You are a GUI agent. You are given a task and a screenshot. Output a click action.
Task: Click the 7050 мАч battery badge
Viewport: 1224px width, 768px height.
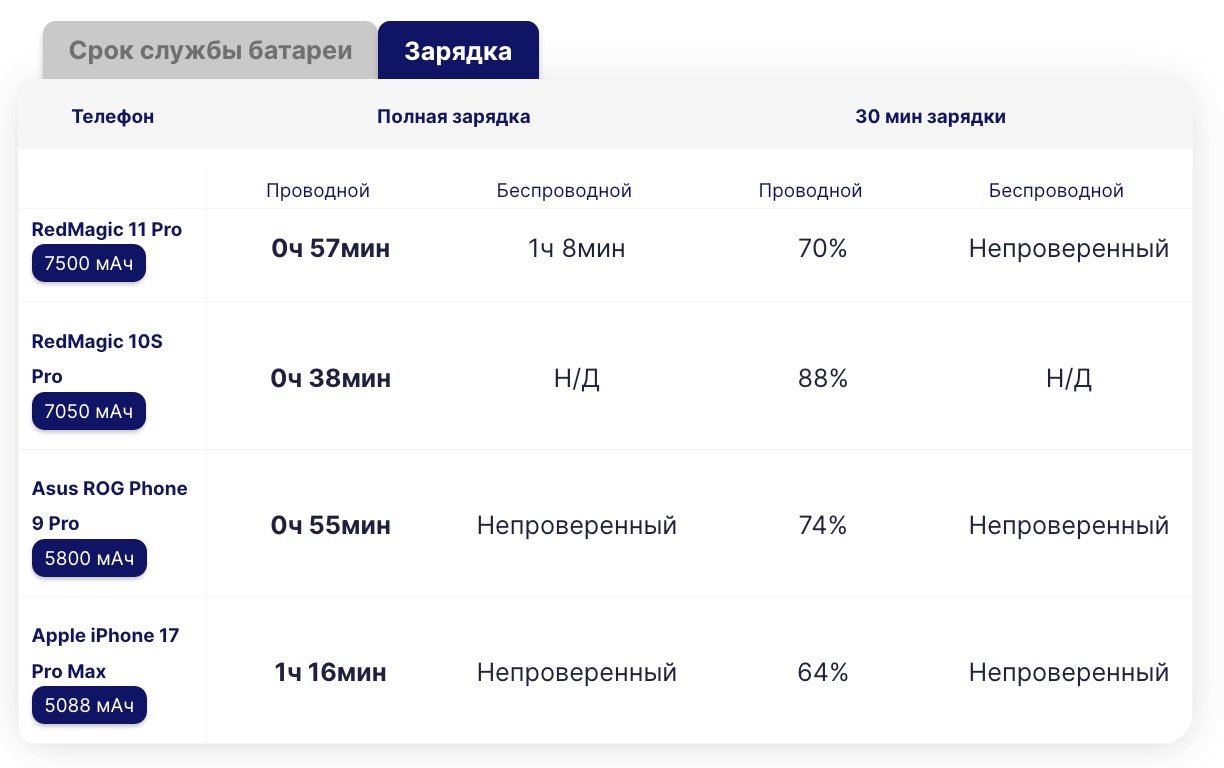pyautogui.click(x=89, y=412)
